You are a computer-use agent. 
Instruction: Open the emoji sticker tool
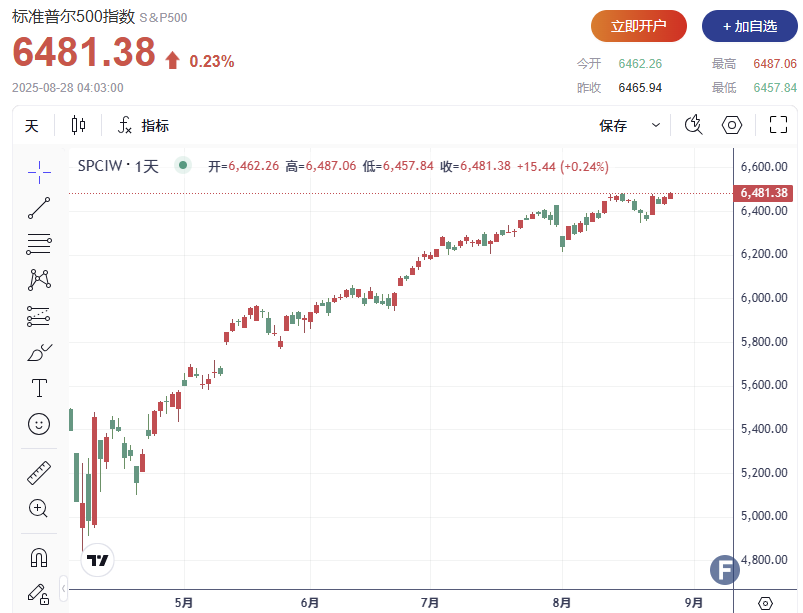(x=39, y=424)
